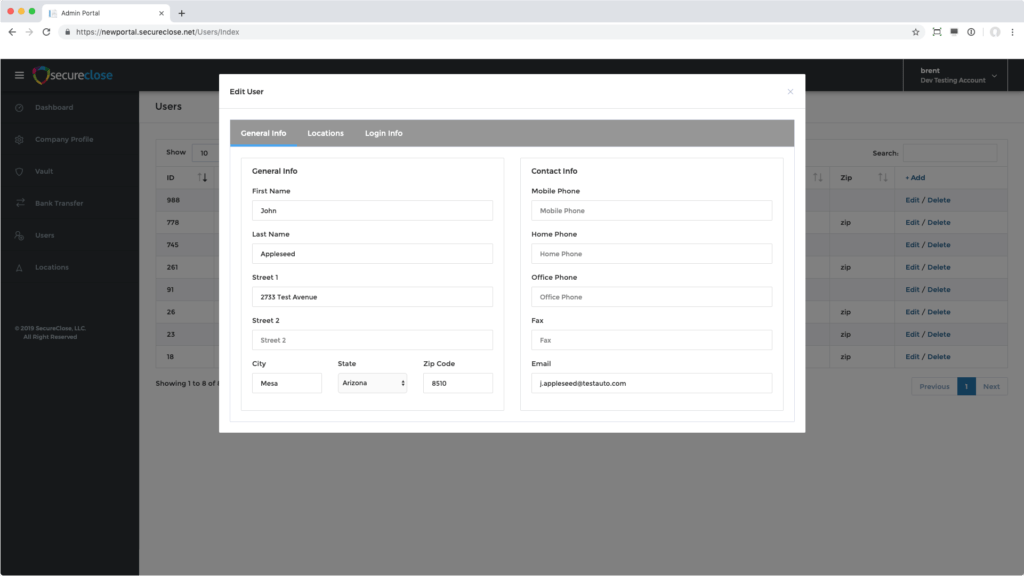Switch to the Locations tab
Image resolution: width=1024 pixels, height=576 pixels.
coord(325,133)
